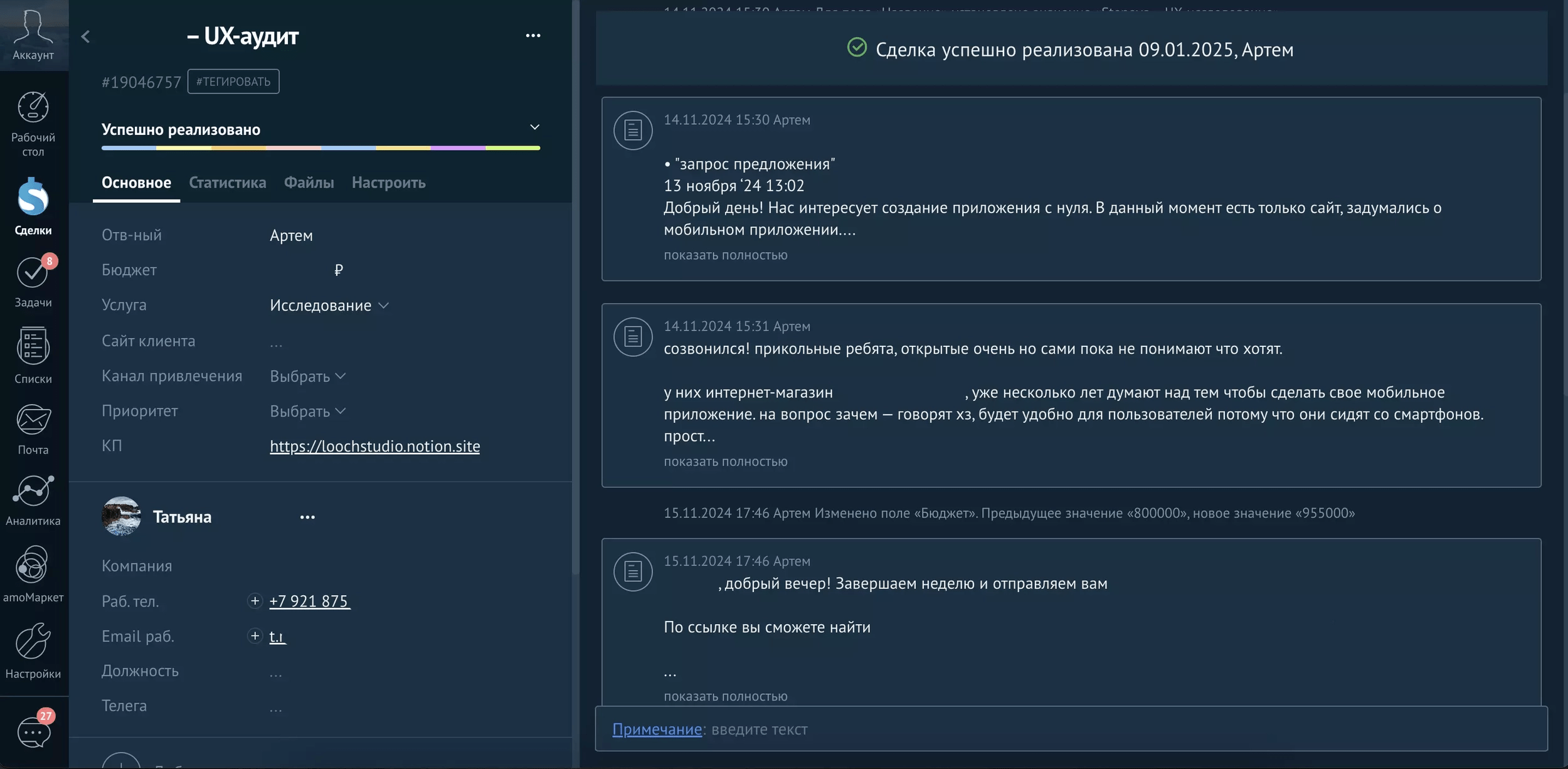Switch to the Статистика tab
Image resolution: width=1568 pixels, height=769 pixels.
[x=227, y=183]
